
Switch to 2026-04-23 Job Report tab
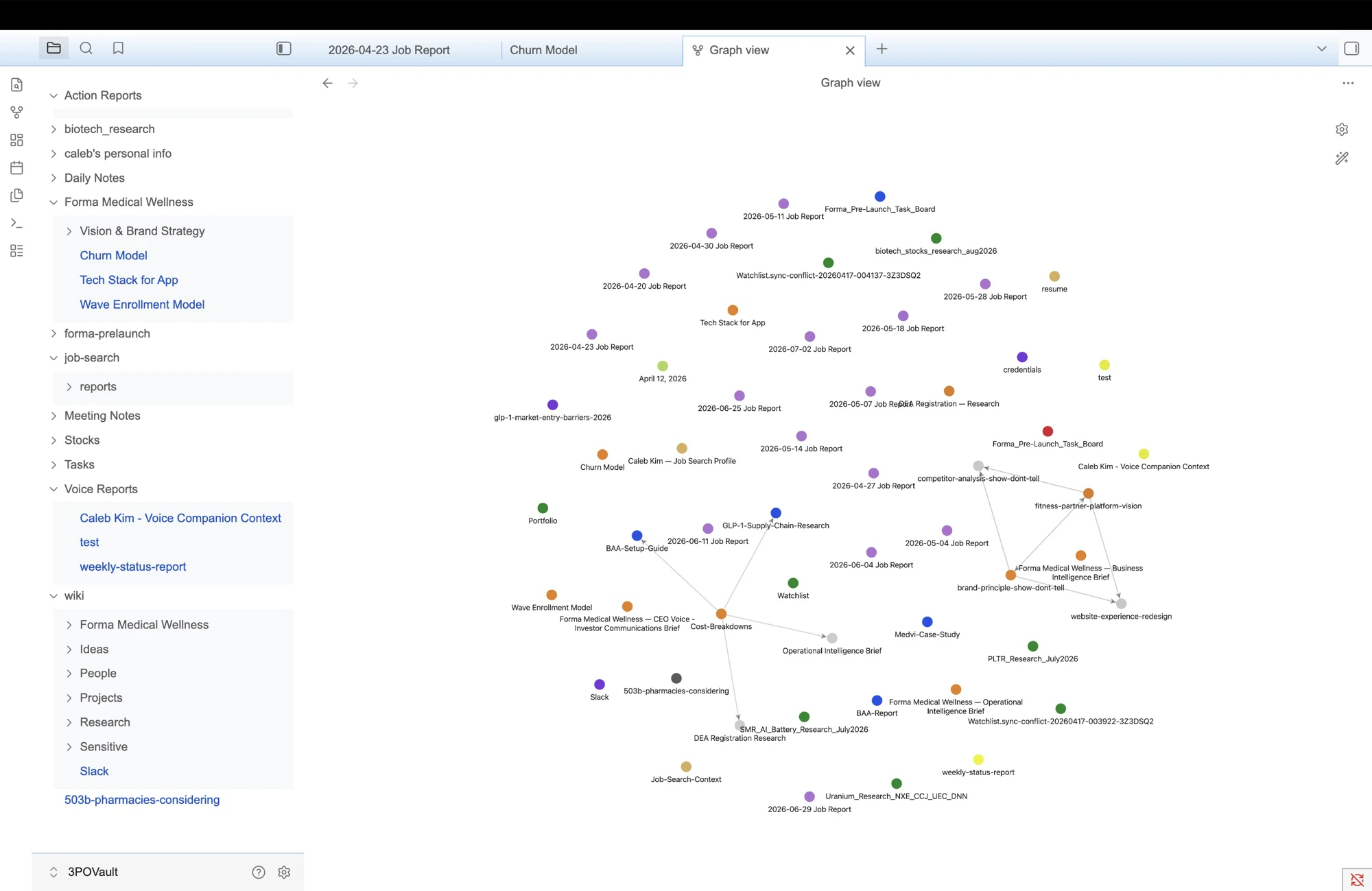pos(389,50)
